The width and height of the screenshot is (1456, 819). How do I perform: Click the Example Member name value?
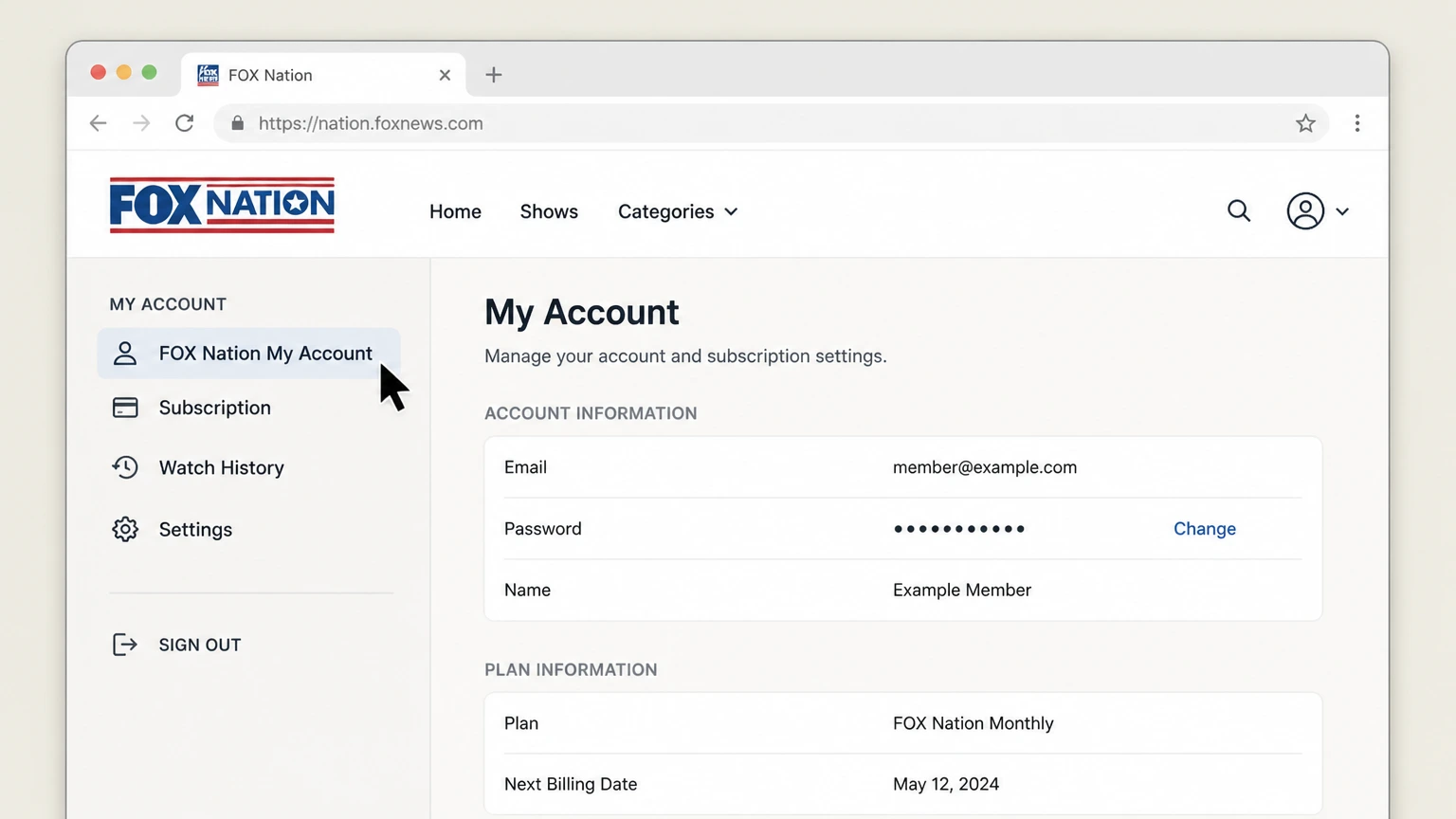962,590
